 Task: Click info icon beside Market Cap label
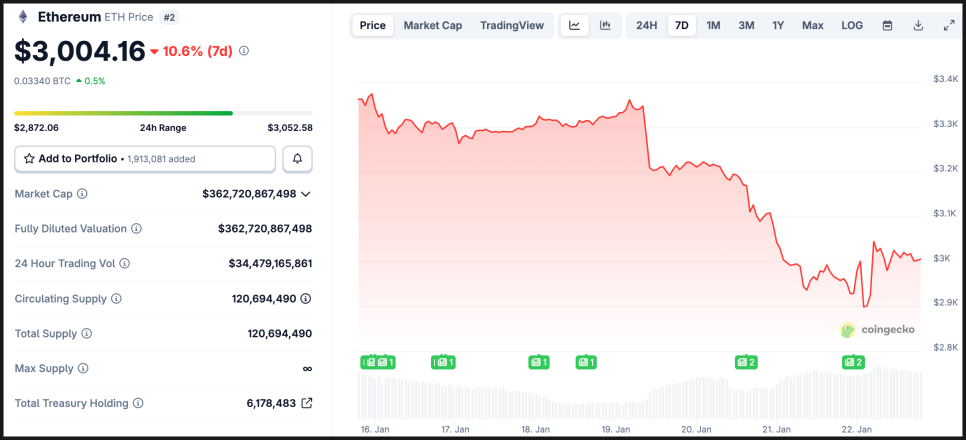(82, 194)
